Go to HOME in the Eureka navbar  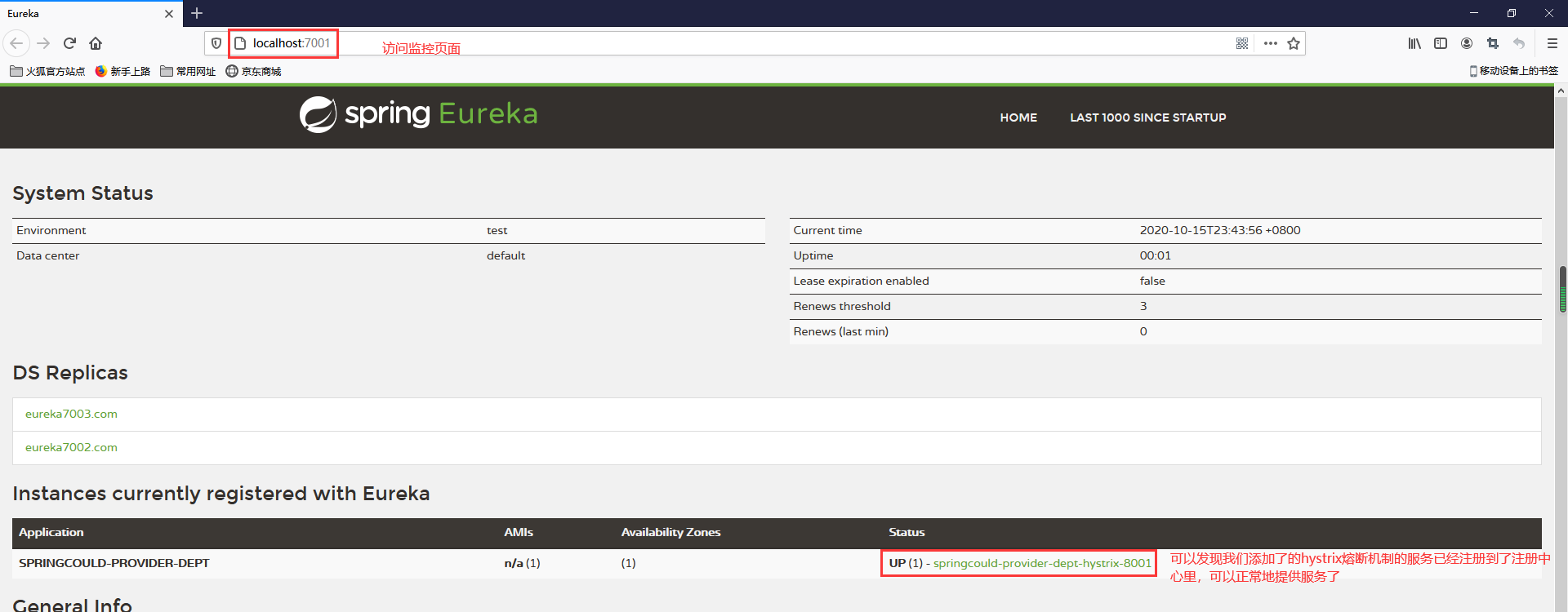[1018, 118]
